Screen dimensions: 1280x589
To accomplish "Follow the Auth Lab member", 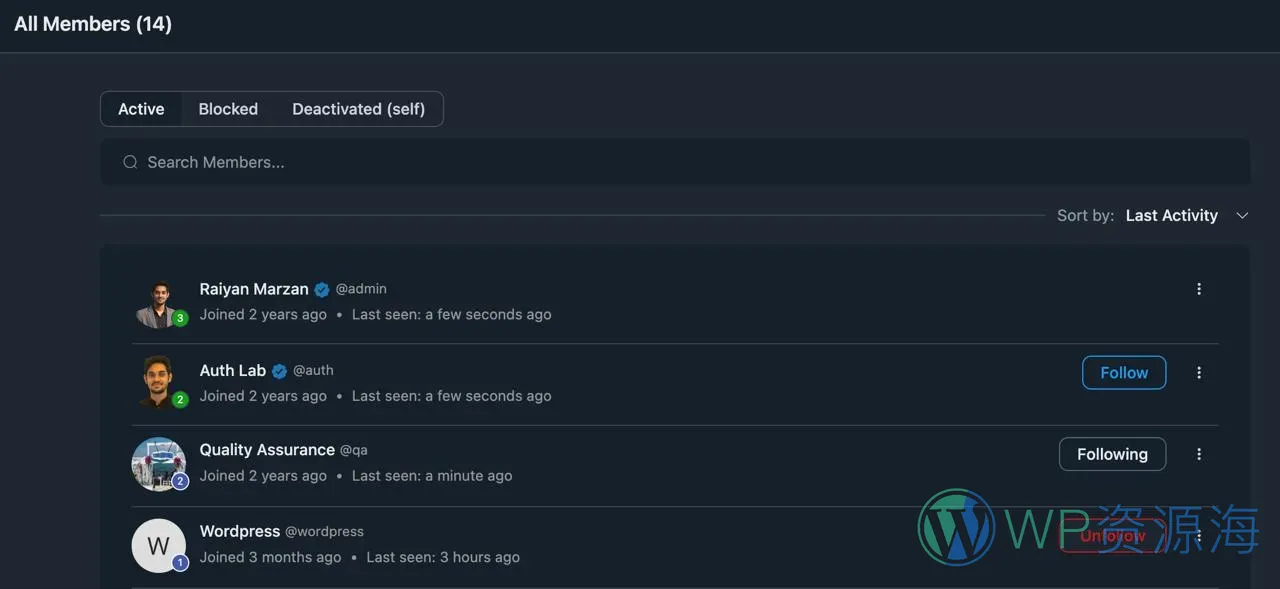I will tap(1124, 373).
